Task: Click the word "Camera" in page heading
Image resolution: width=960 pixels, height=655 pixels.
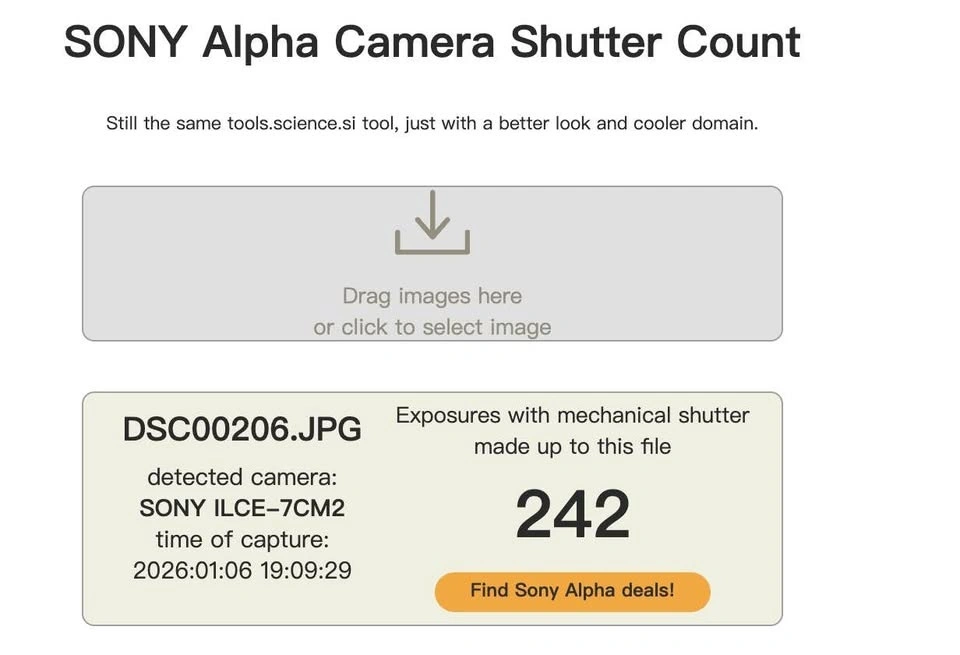Action: point(415,42)
